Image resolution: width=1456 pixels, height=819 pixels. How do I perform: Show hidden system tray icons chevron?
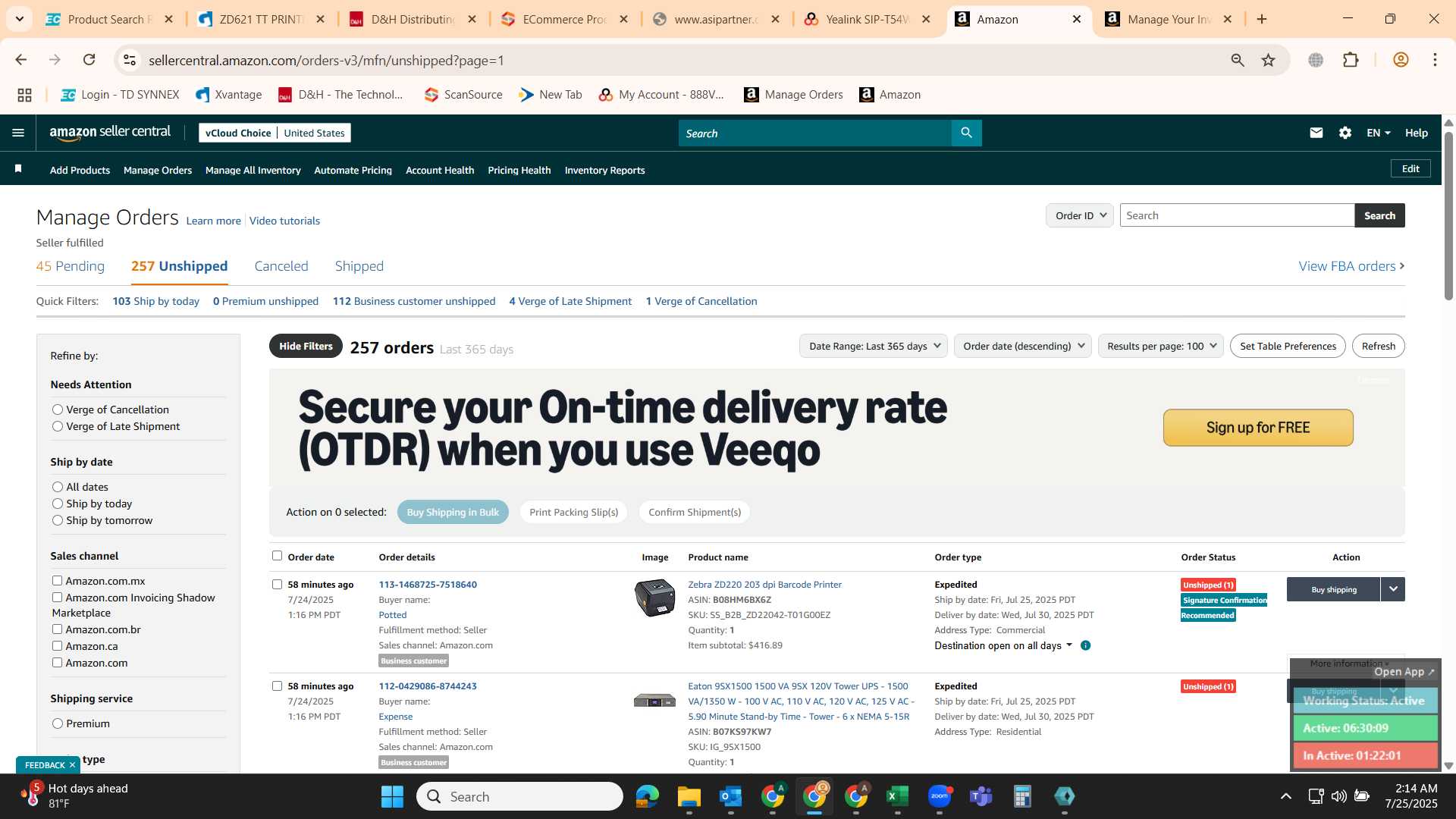[1285, 796]
